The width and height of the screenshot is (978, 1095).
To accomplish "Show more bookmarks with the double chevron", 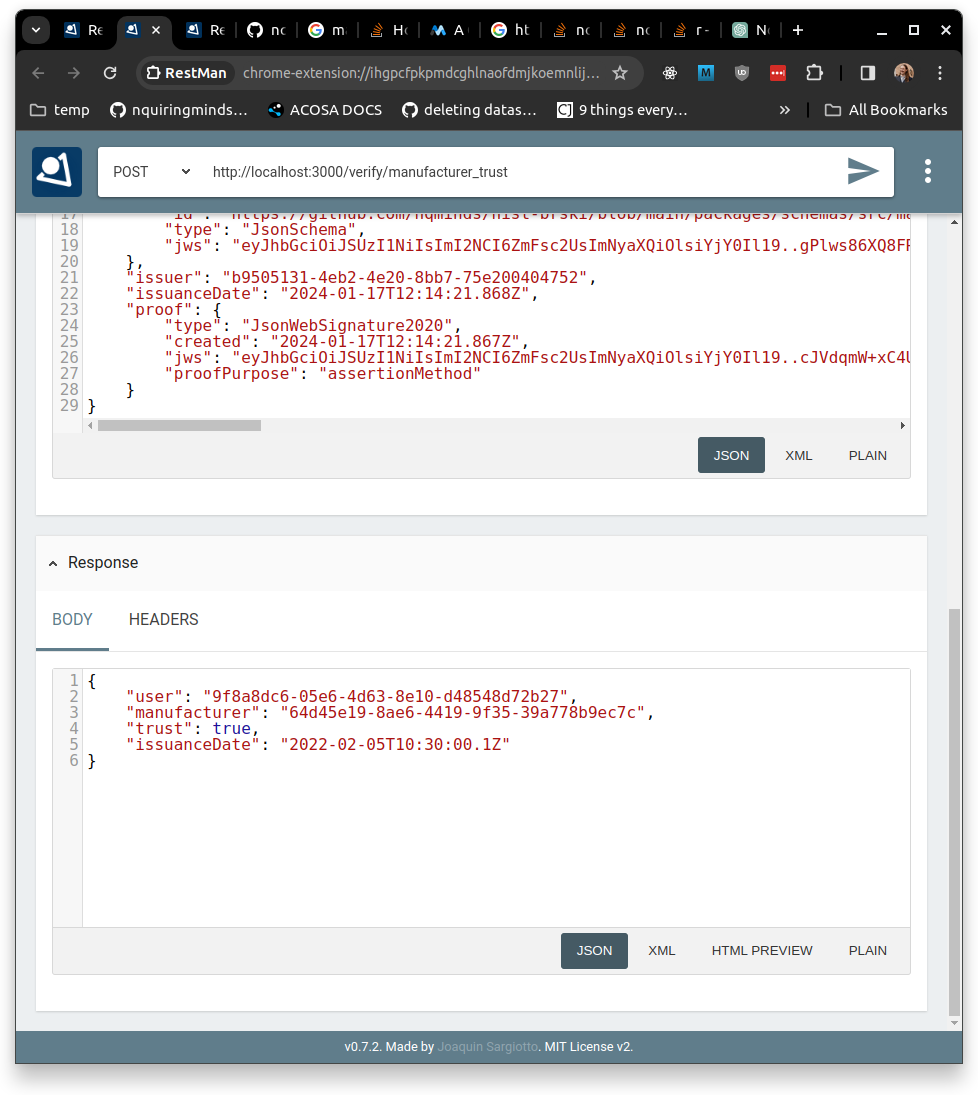I will (784, 110).
